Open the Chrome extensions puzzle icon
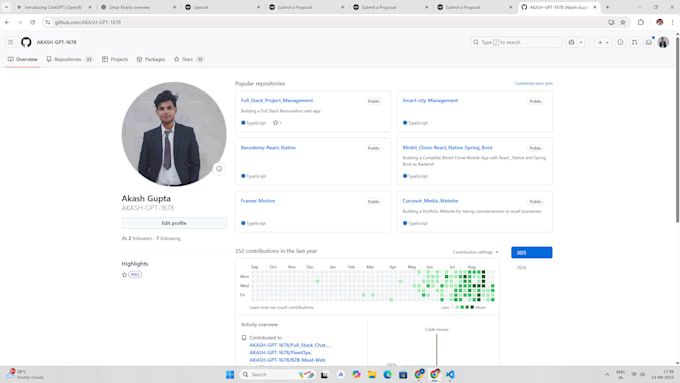 pyautogui.click(x=641, y=22)
